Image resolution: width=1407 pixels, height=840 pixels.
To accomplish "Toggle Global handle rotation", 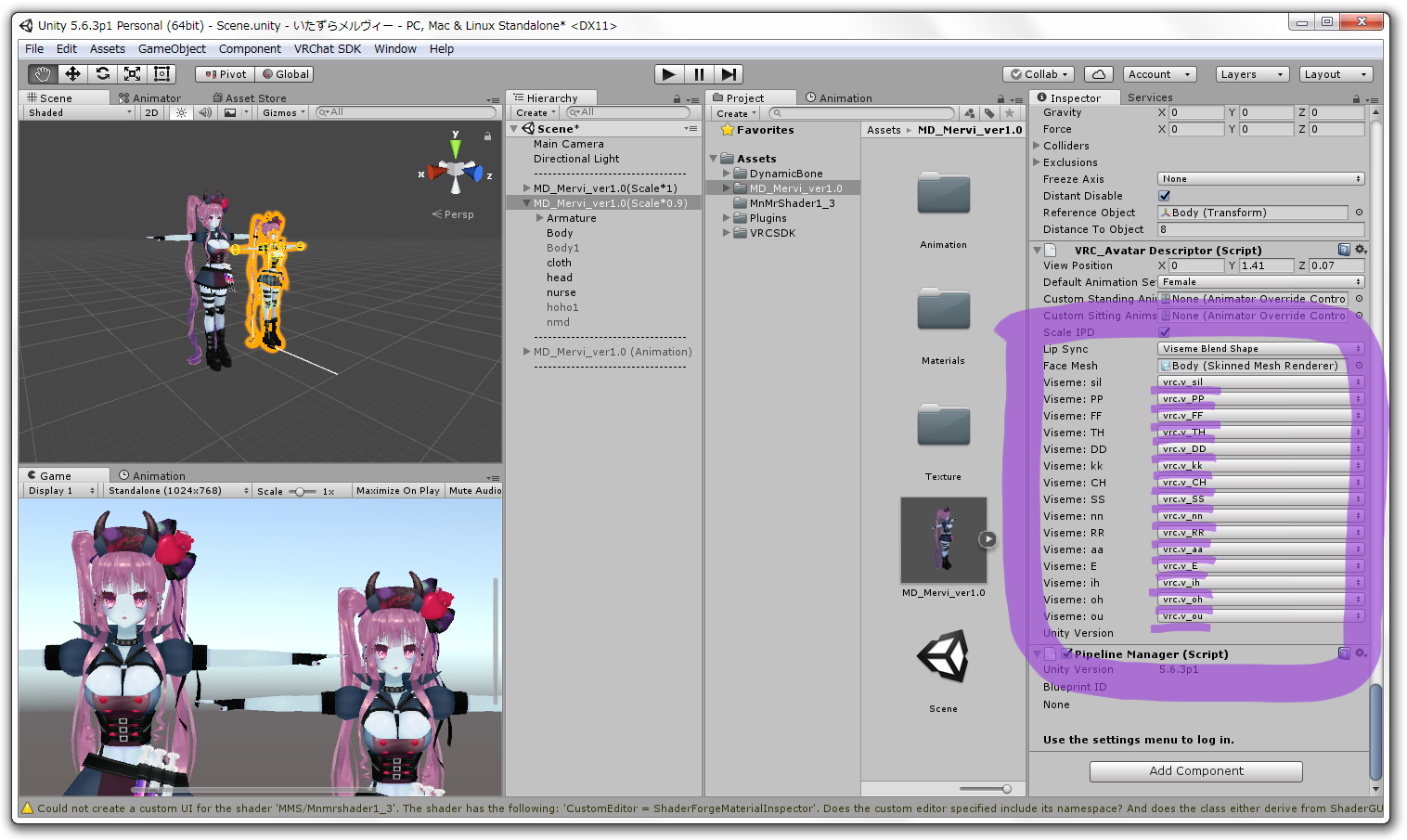I will point(285,74).
